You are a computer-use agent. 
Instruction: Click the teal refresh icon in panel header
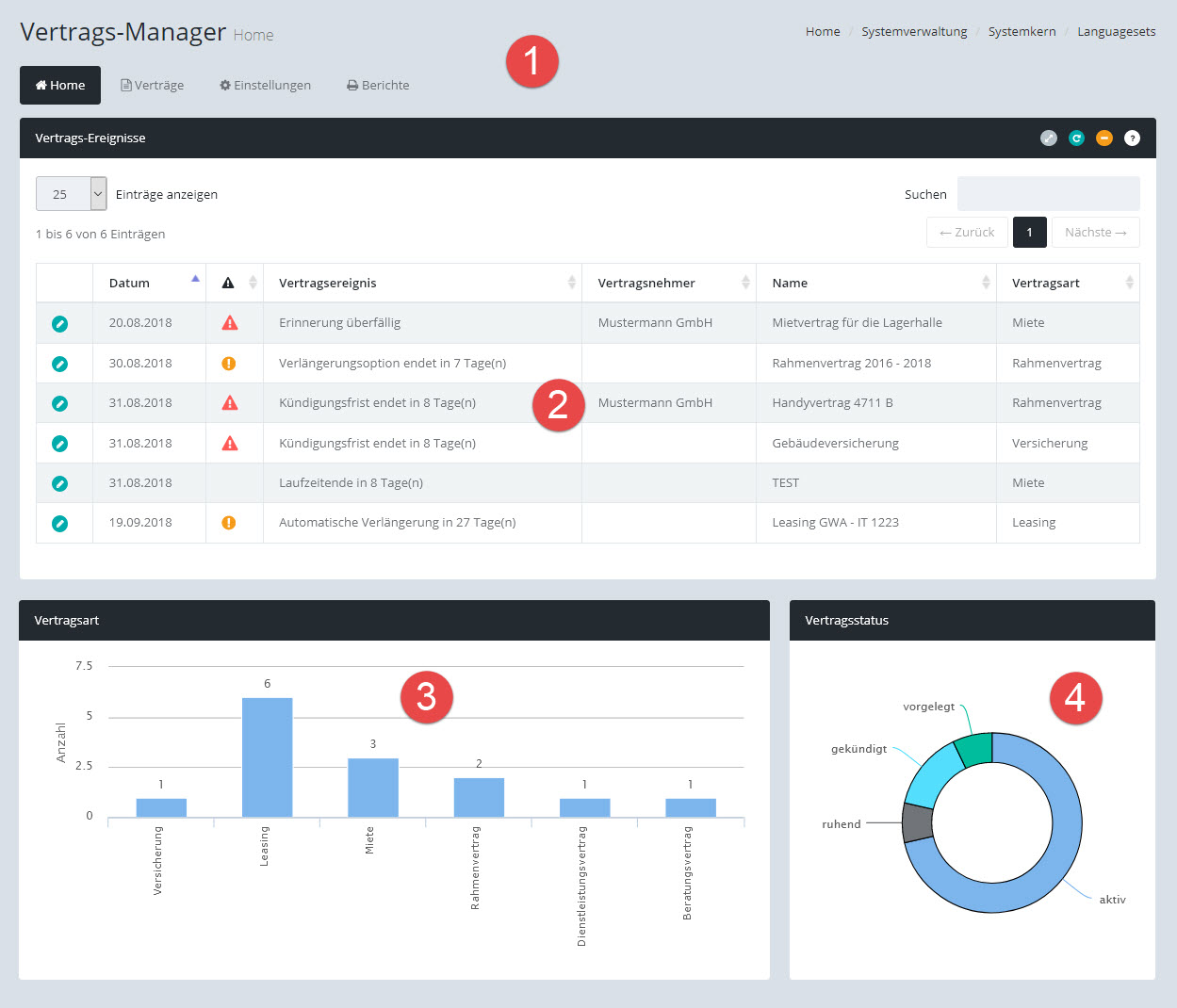pyautogui.click(x=1076, y=138)
